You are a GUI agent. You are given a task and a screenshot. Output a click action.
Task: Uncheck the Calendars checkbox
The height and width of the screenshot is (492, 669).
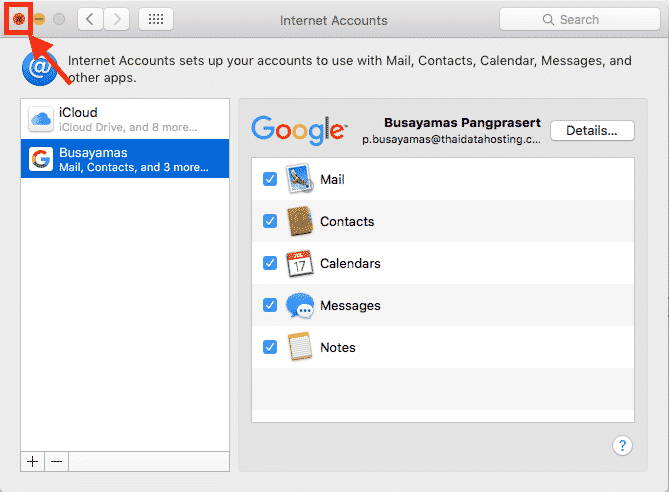270,263
